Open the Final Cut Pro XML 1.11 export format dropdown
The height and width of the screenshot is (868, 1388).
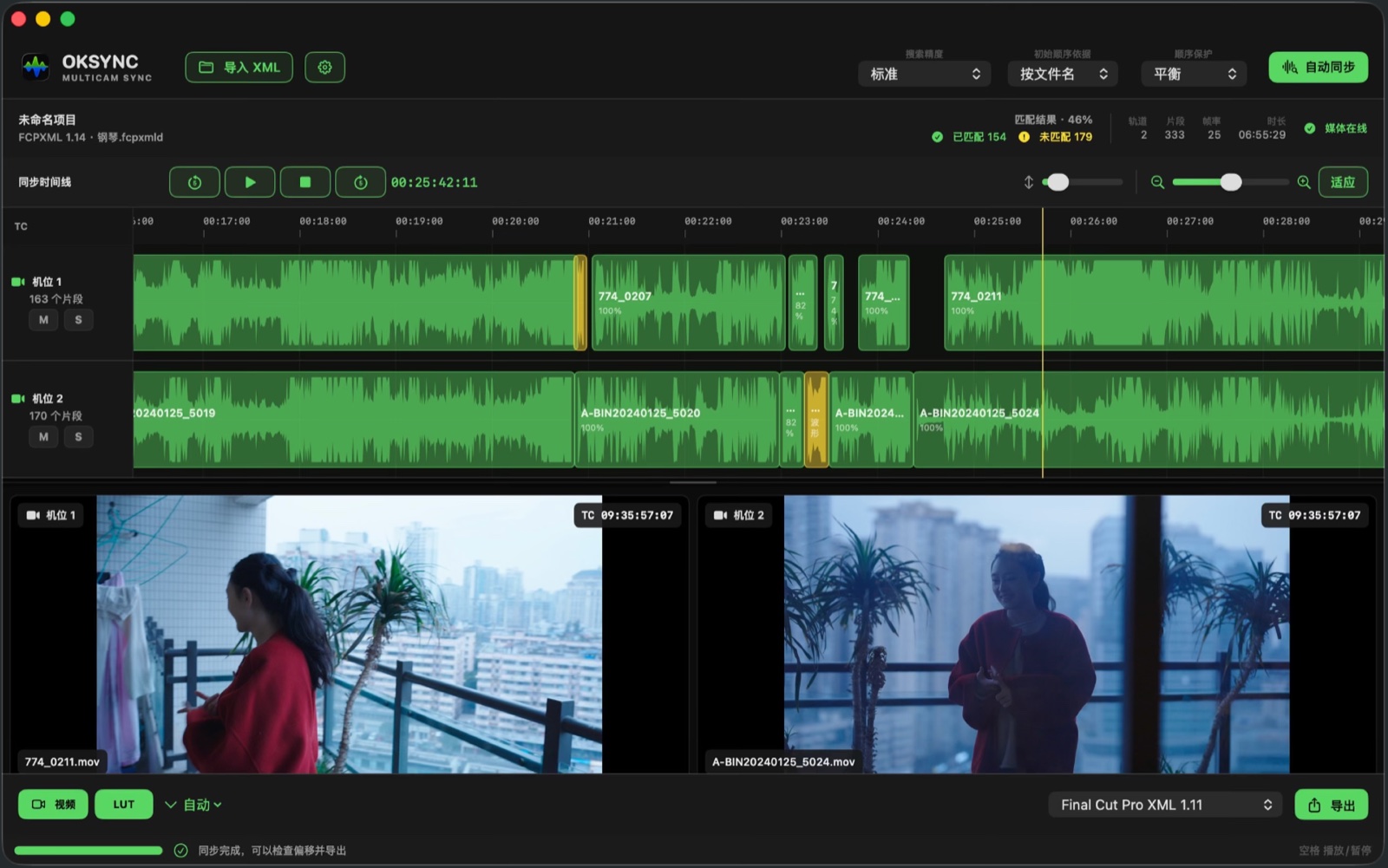pyautogui.click(x=1165, y=805)
